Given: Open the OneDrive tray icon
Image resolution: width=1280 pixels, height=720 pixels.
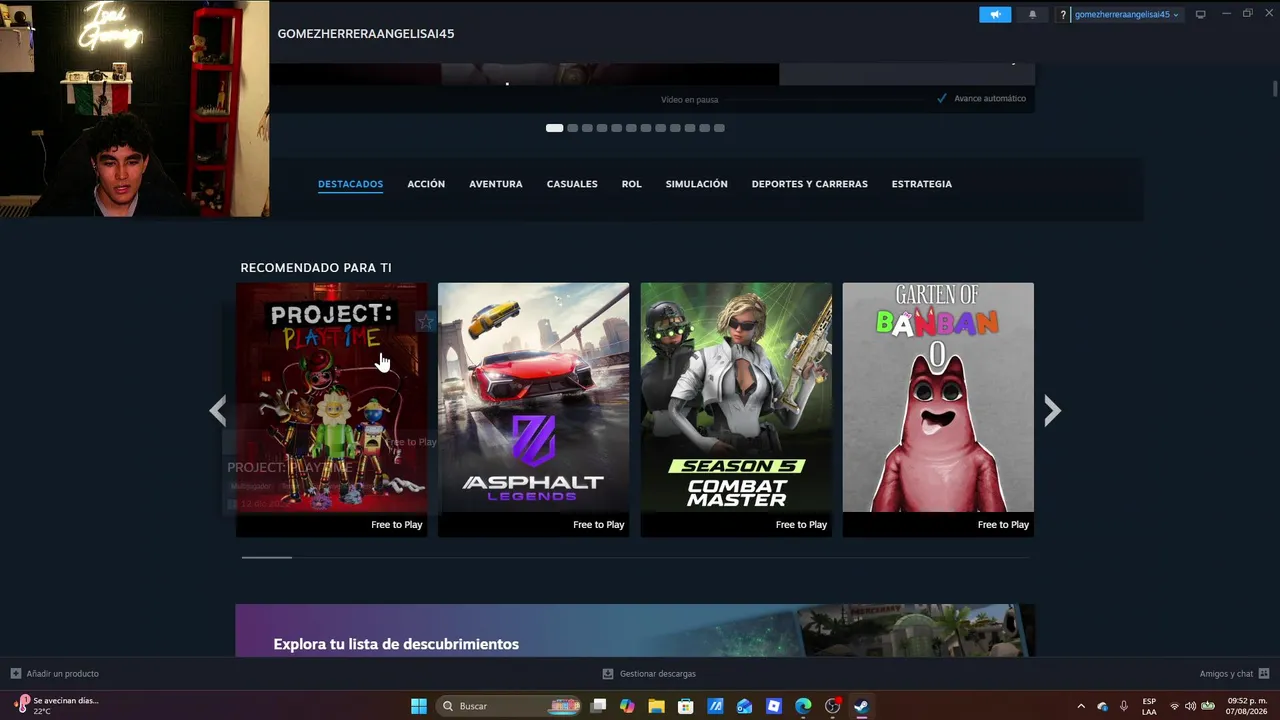Looking at the screenshot, I should pos(1103,706).
